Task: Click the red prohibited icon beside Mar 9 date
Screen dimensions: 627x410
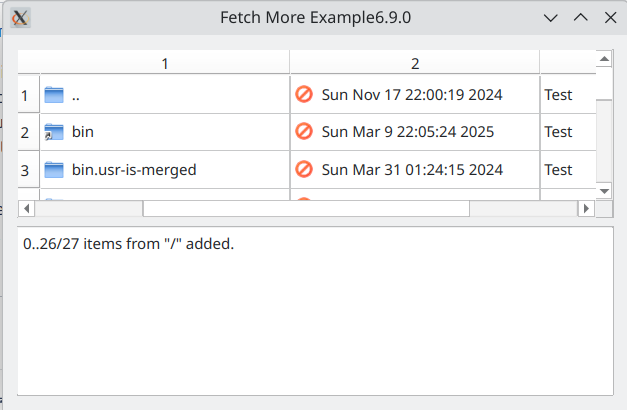Action: [304, 132]
